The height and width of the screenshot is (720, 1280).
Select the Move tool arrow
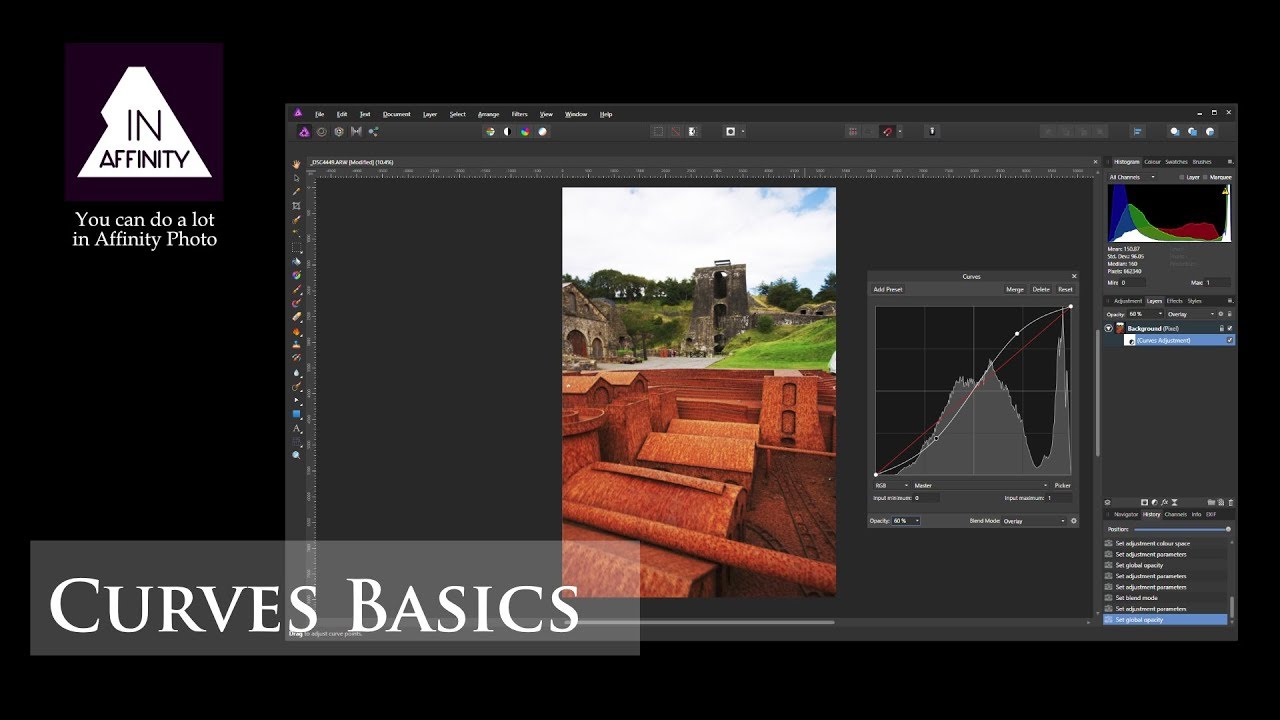click(296, 178)
